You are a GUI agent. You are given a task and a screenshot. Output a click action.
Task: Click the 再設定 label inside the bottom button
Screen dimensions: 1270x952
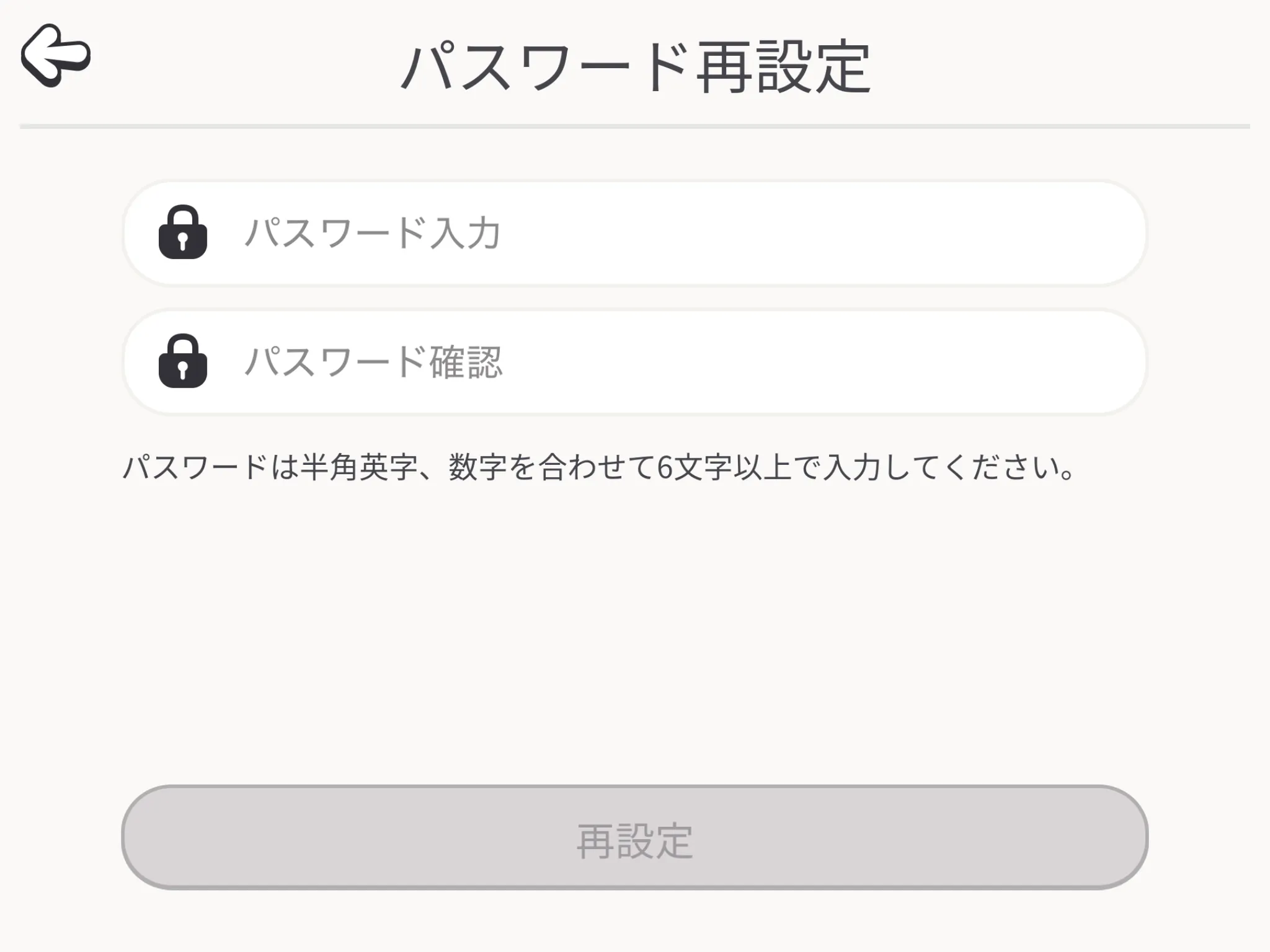[634, 841]
